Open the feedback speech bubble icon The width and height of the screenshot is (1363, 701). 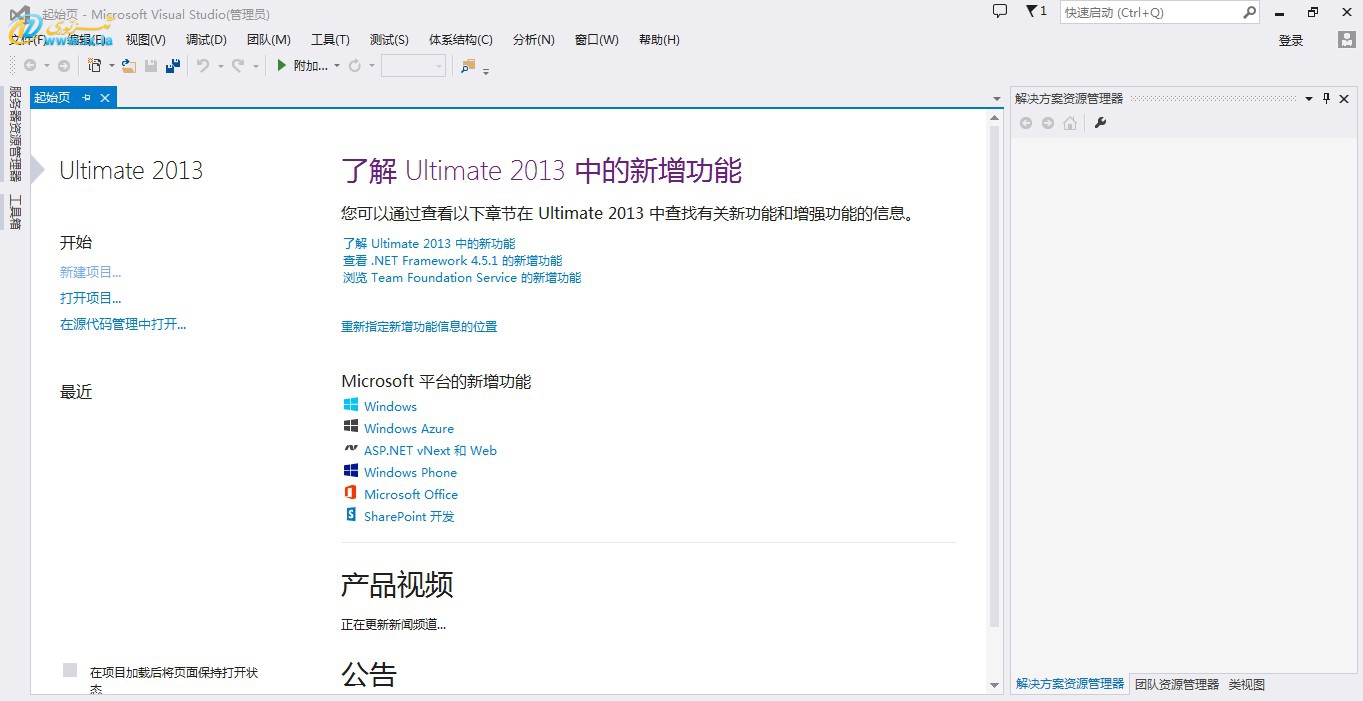[x=999, y=12]
